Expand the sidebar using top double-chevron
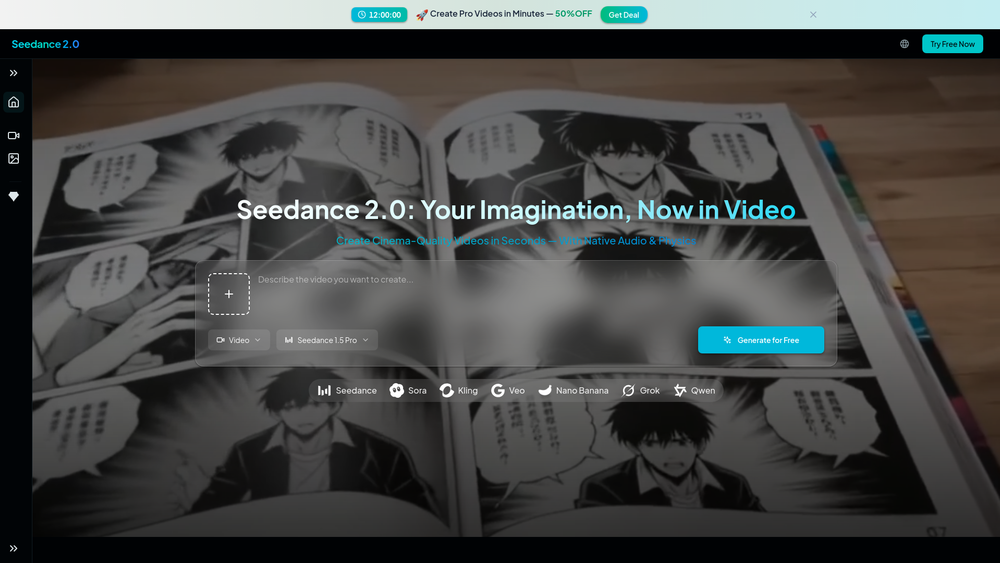 tap(13, 73)
